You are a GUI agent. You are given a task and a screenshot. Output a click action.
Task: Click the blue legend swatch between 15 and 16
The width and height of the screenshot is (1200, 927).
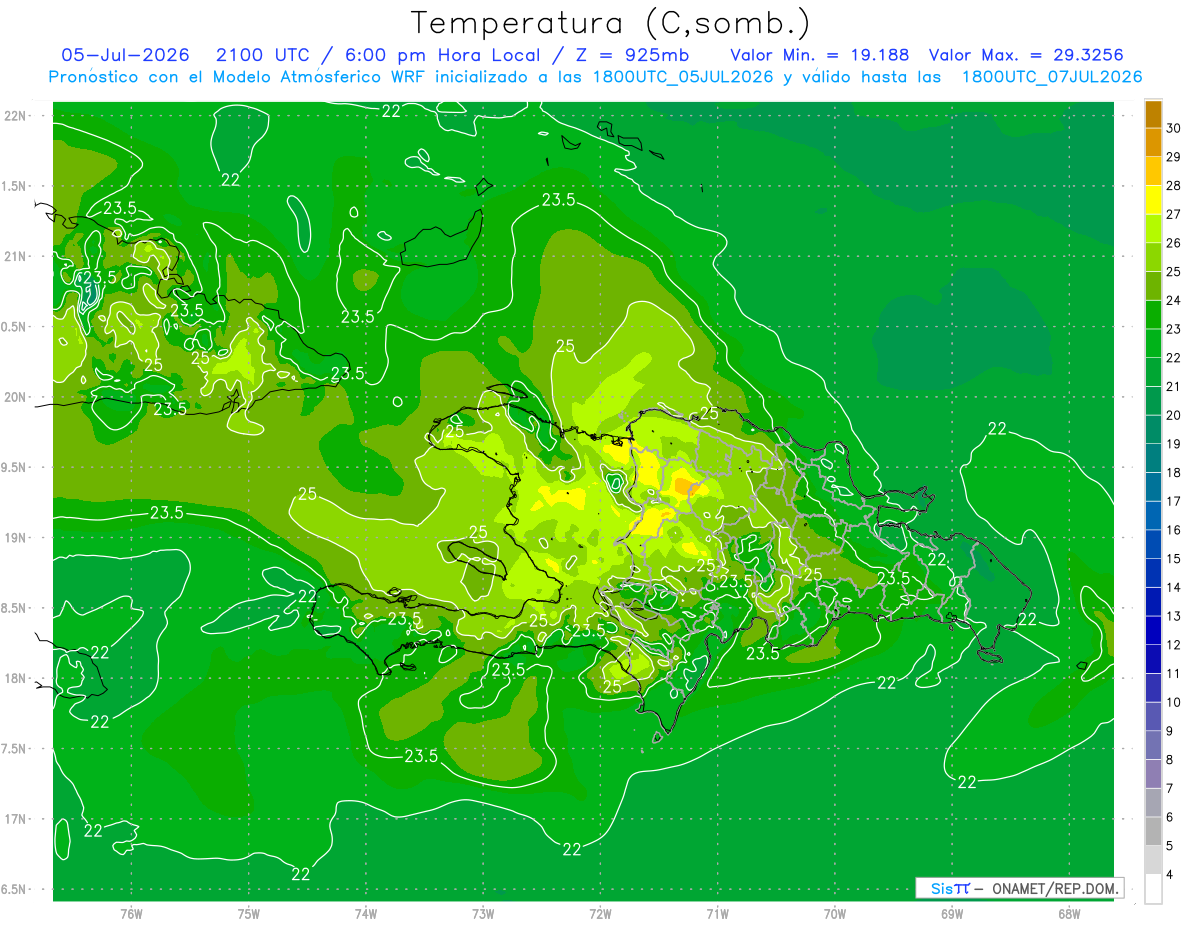click(x=1153, y=544)
